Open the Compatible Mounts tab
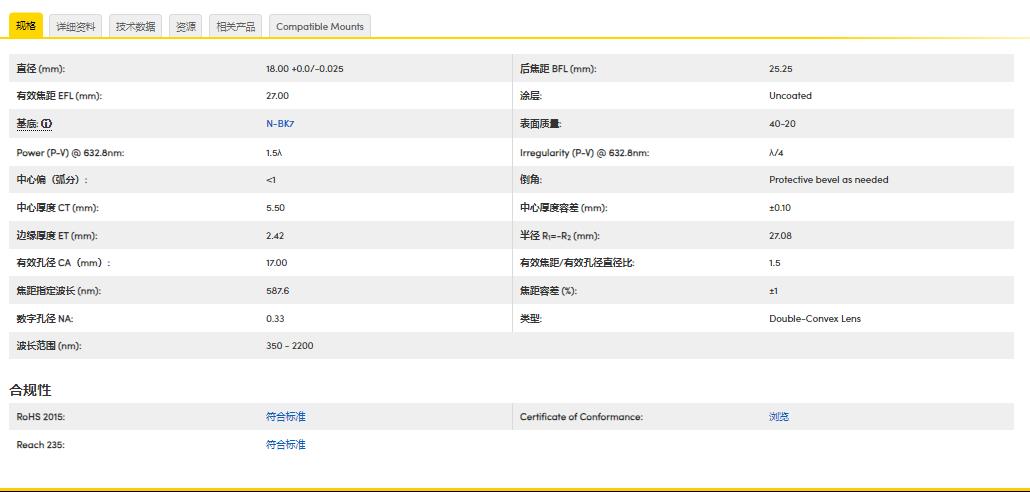Screen dimensions: 1030x492 [x=320, y=27]
